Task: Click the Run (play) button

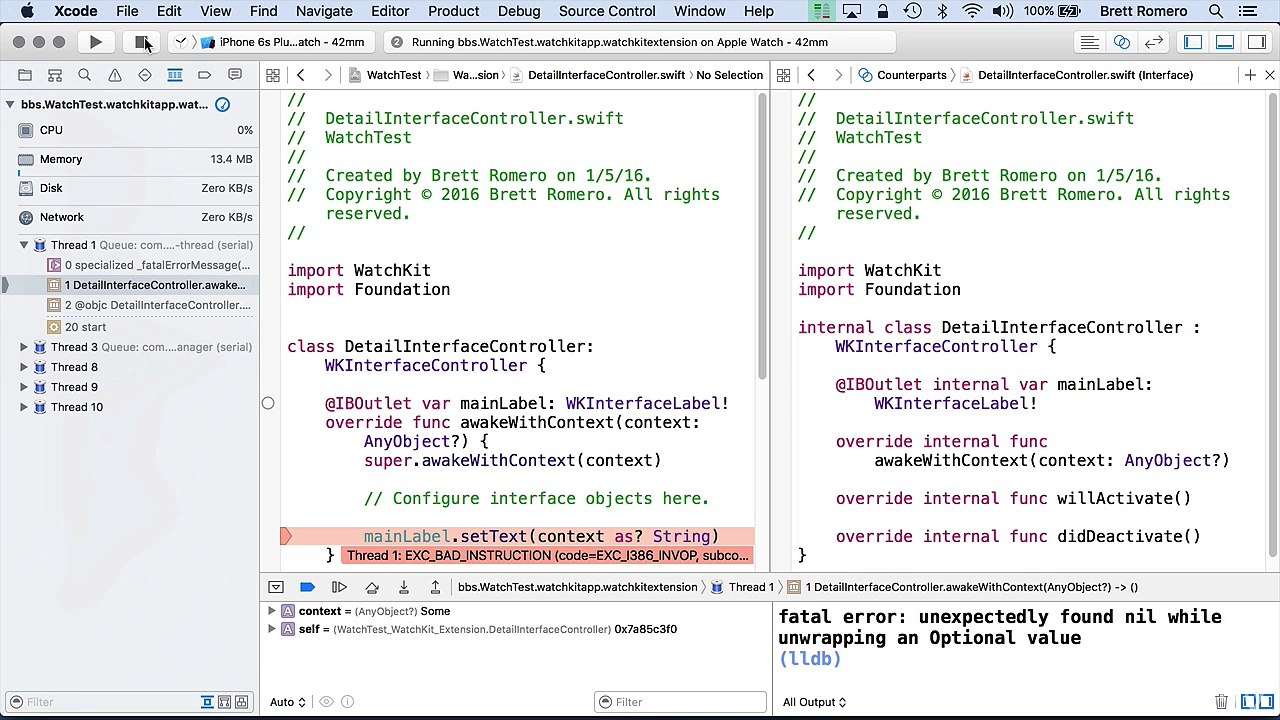Action: [x=95, y=42]
